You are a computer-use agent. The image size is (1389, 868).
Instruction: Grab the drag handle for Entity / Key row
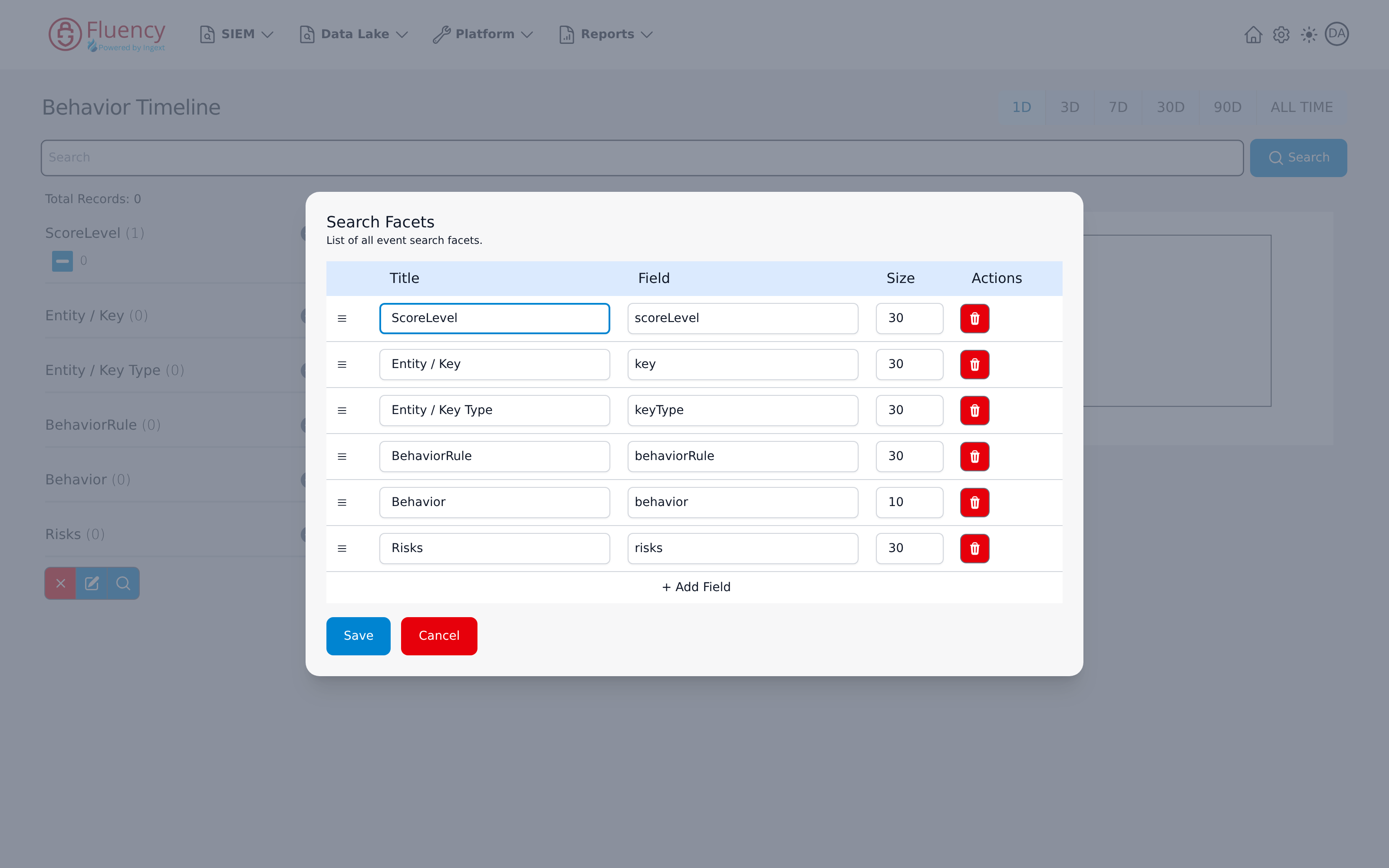click(342, 365)
